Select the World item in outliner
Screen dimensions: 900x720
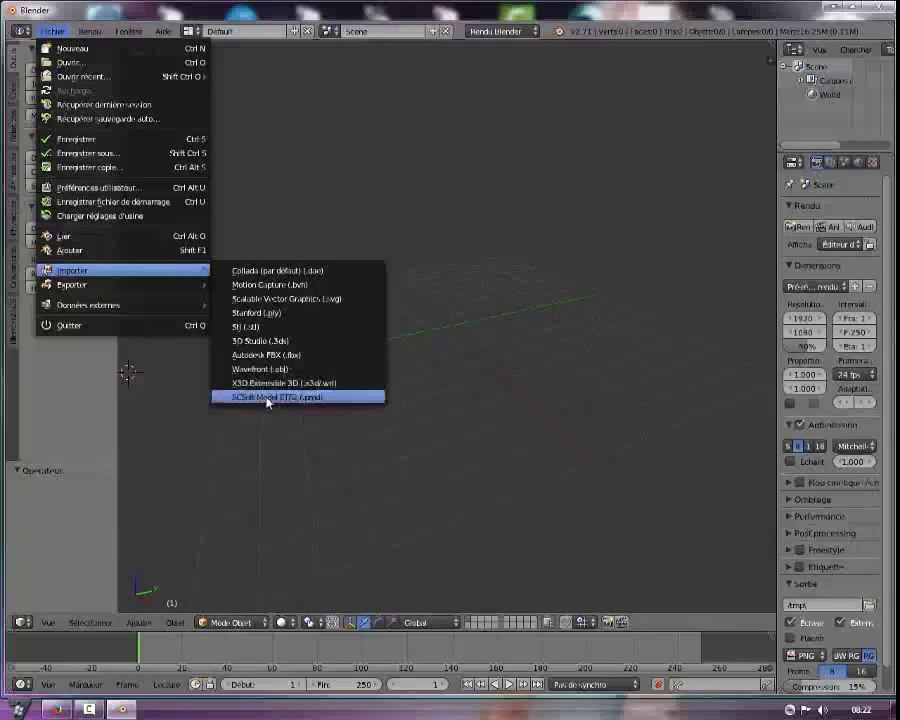click(829, 95)
